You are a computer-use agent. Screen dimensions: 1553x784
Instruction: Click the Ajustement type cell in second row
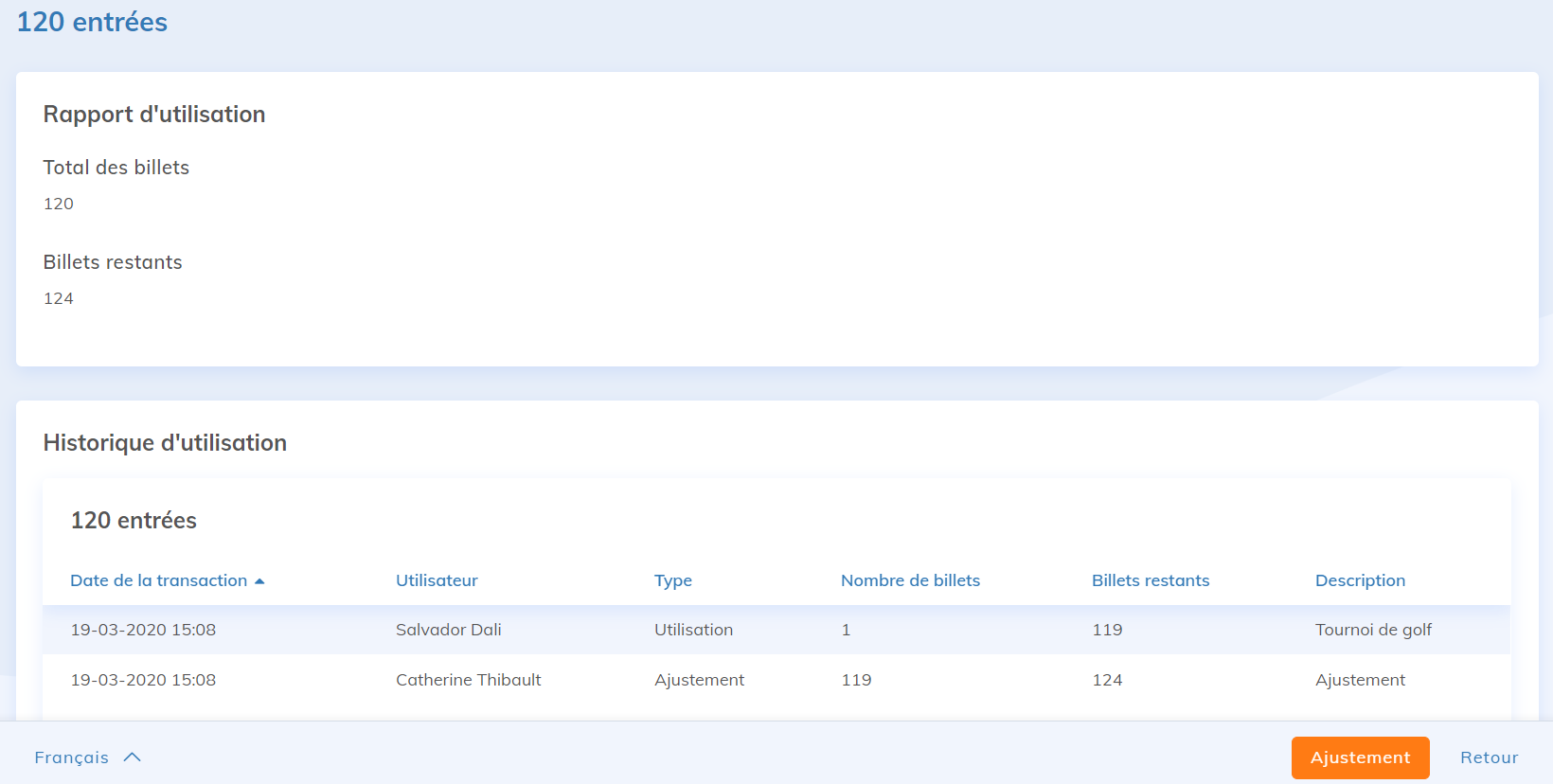coord(699,680)
